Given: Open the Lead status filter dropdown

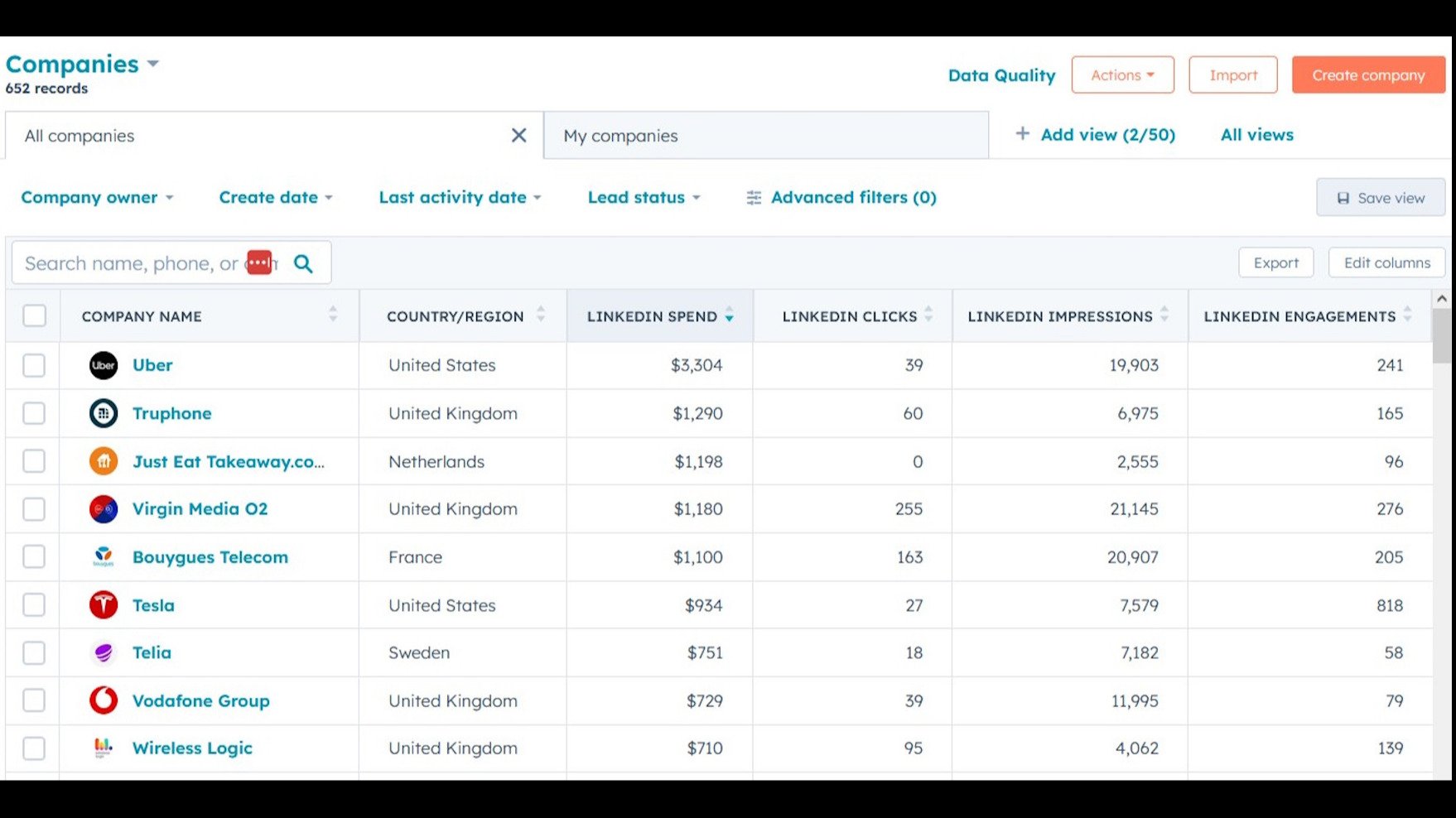Looking at the screenshot, I should (x=644, y=198).
